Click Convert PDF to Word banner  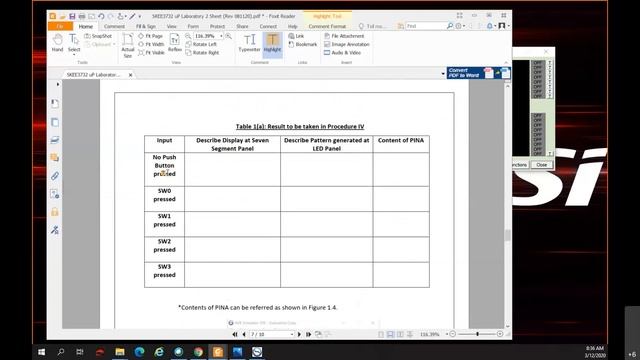[478, 73]
